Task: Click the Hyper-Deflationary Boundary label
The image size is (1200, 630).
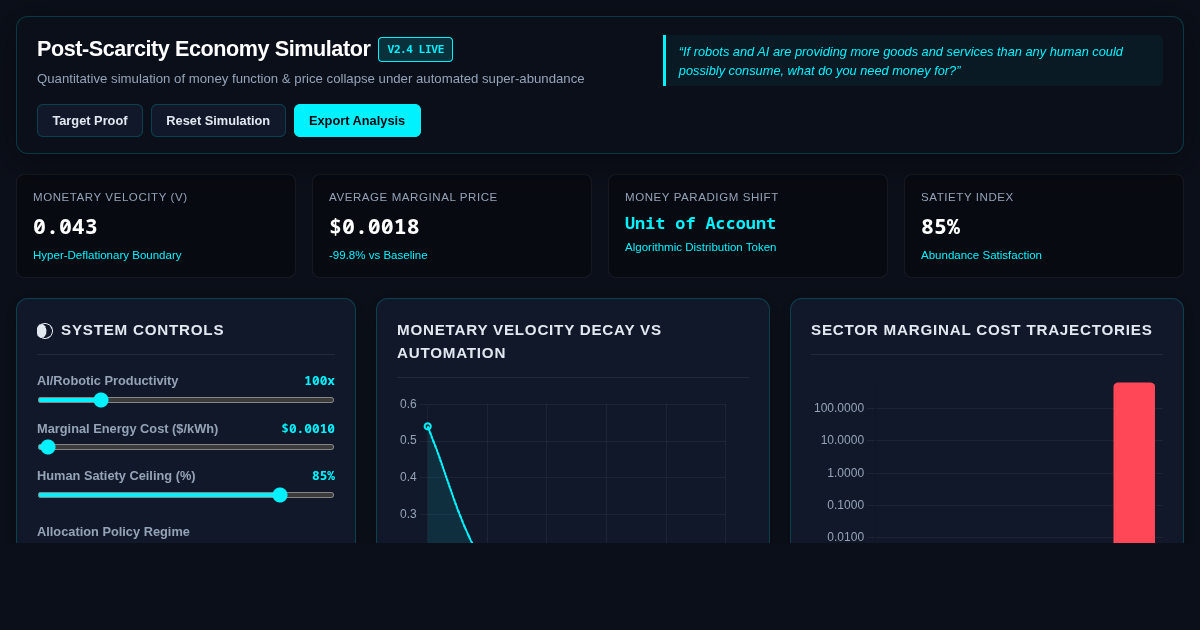Action: [x=107, y=255]
